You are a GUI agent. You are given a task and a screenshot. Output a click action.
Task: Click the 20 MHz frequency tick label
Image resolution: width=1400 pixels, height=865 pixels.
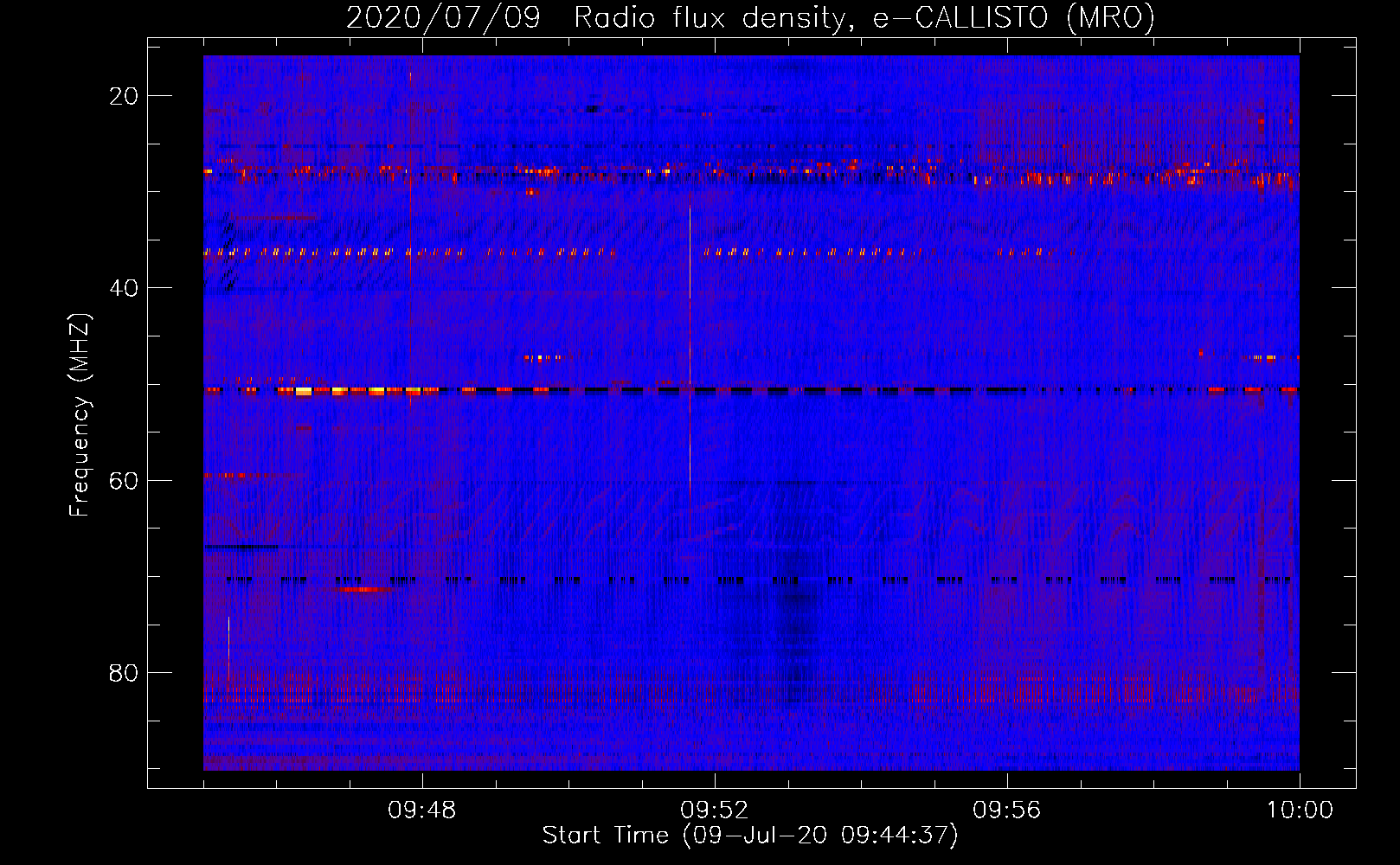(124, 96)
